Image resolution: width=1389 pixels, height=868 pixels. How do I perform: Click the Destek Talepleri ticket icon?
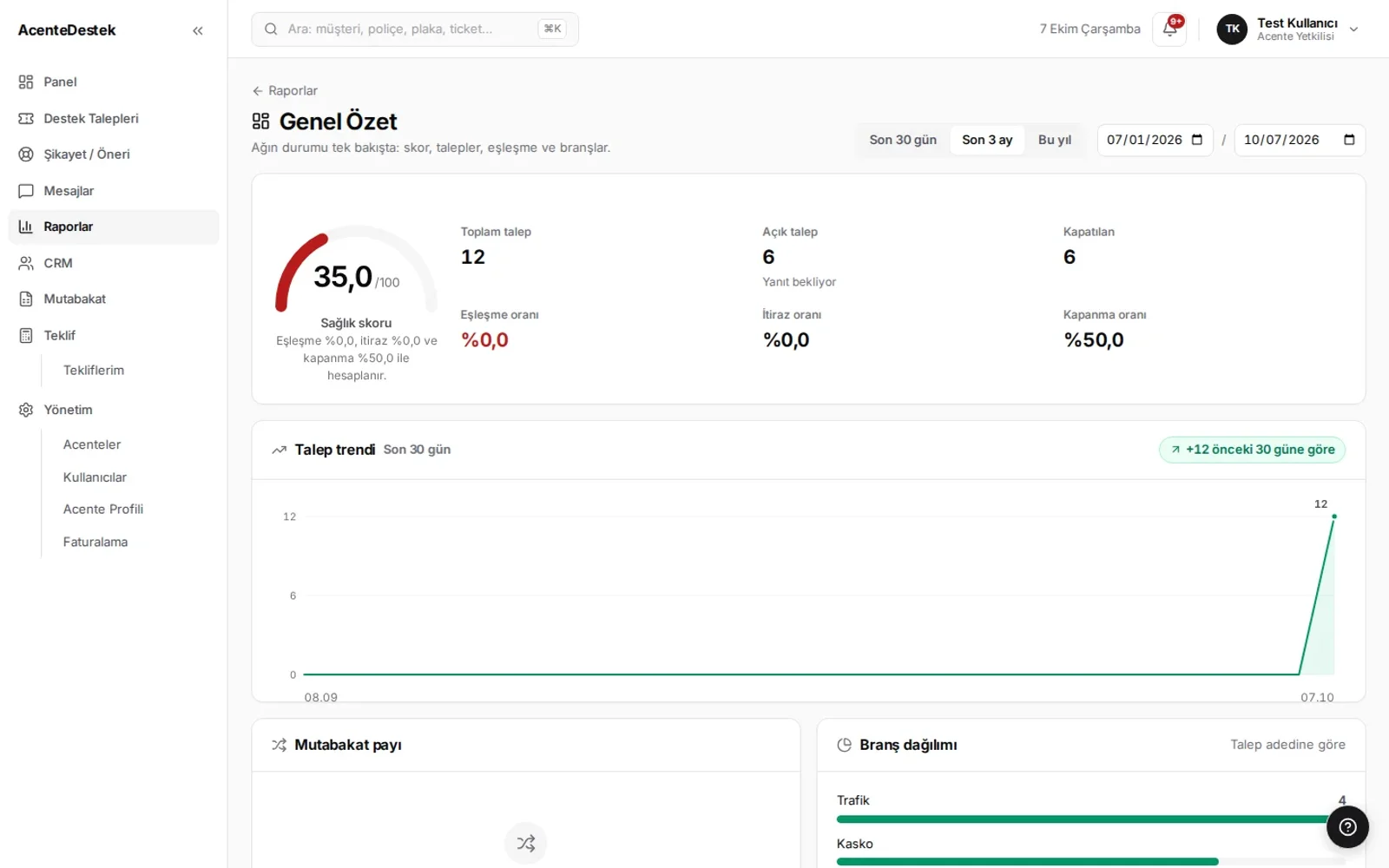point(26,118)
